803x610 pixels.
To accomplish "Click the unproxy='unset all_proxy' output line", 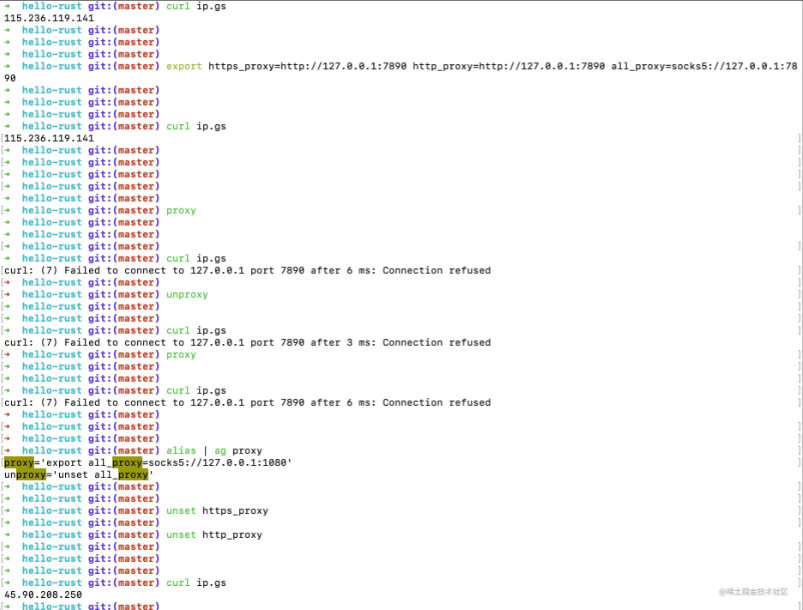I will point(79,475).
